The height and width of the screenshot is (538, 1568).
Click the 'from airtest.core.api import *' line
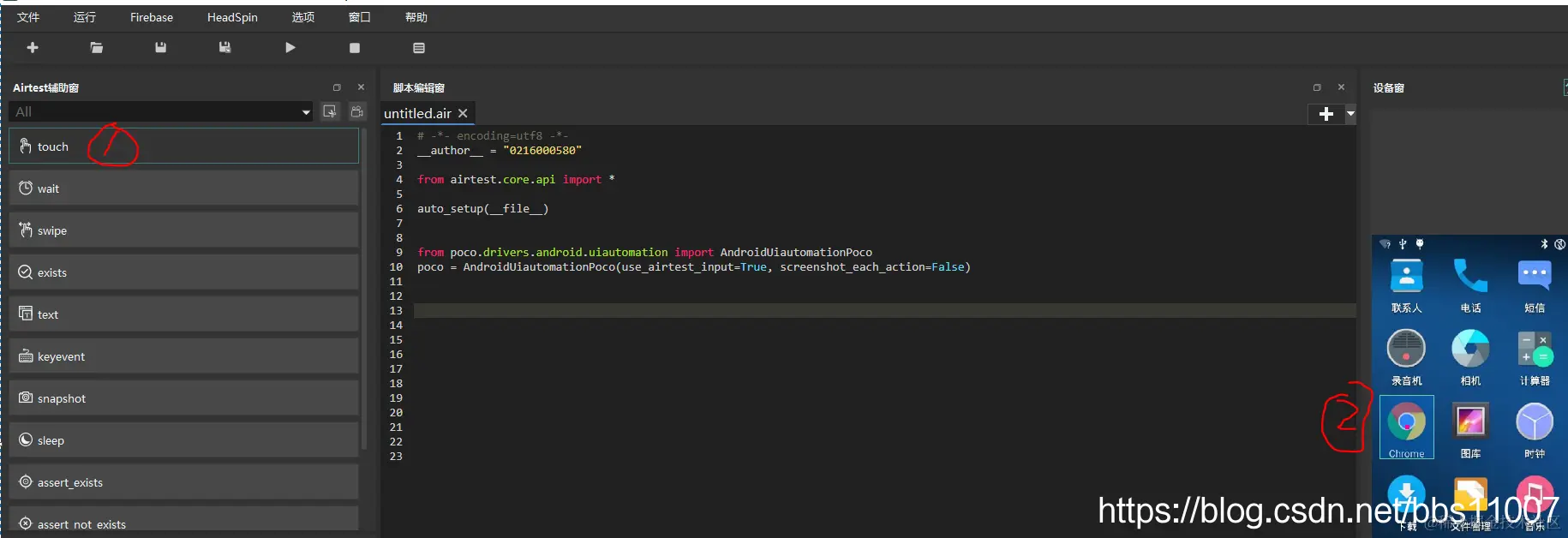pyautogui.click(x=516, y=179)
